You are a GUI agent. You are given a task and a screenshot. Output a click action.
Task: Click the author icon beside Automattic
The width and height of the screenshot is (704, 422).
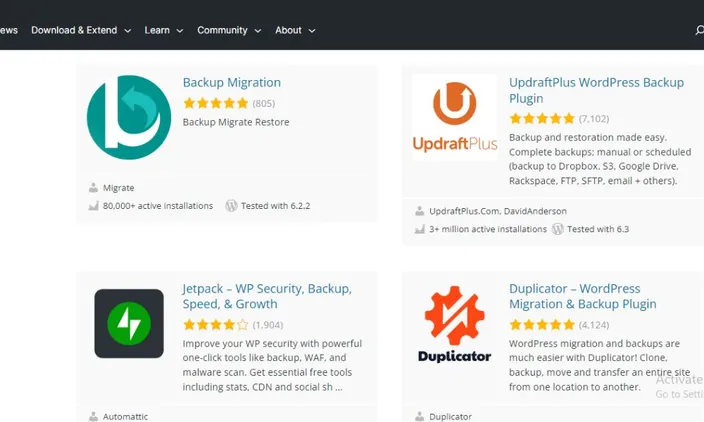click(x=93, y=417)
